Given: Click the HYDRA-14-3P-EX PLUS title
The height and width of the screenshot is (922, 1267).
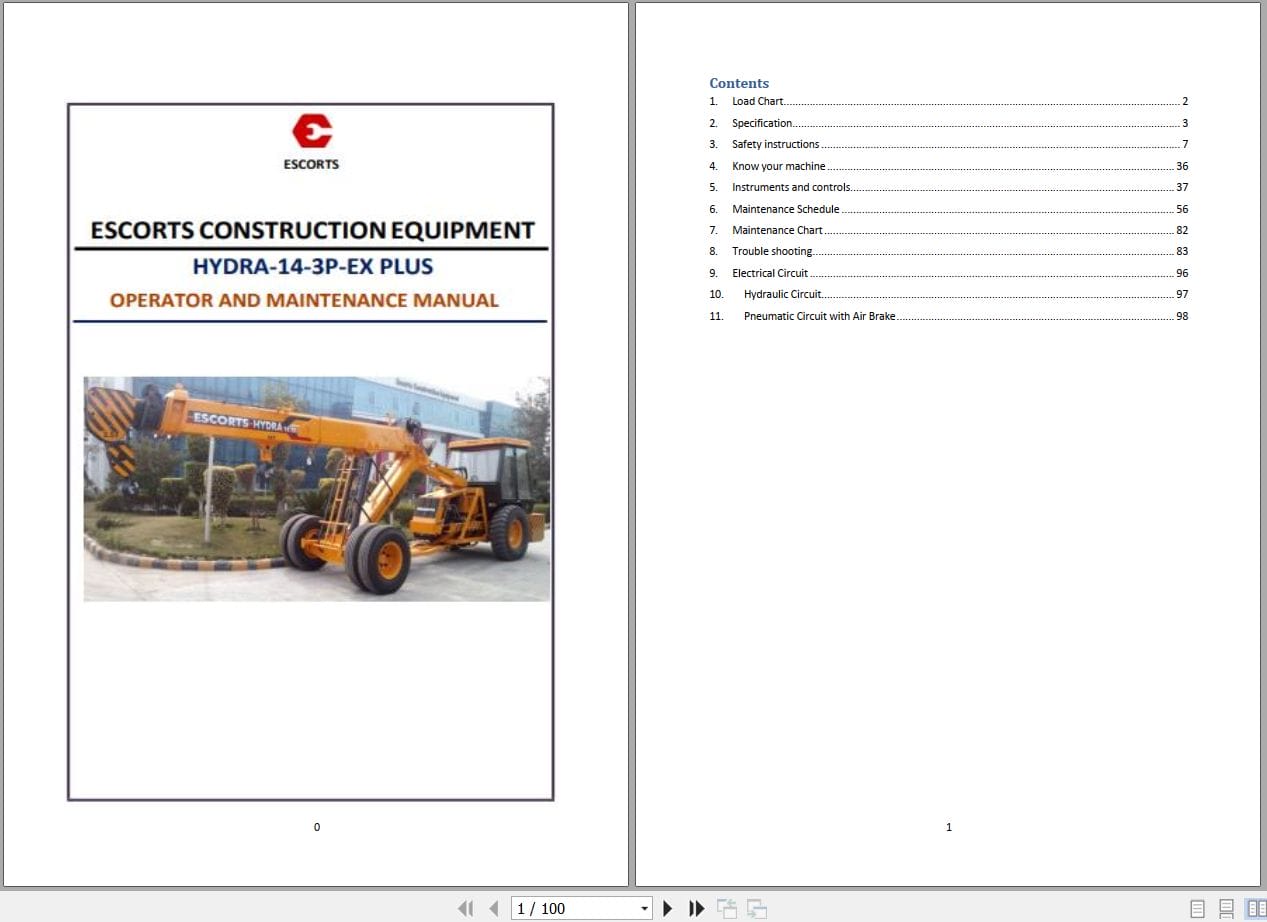Looking at the screenshot, I should 313,267.
